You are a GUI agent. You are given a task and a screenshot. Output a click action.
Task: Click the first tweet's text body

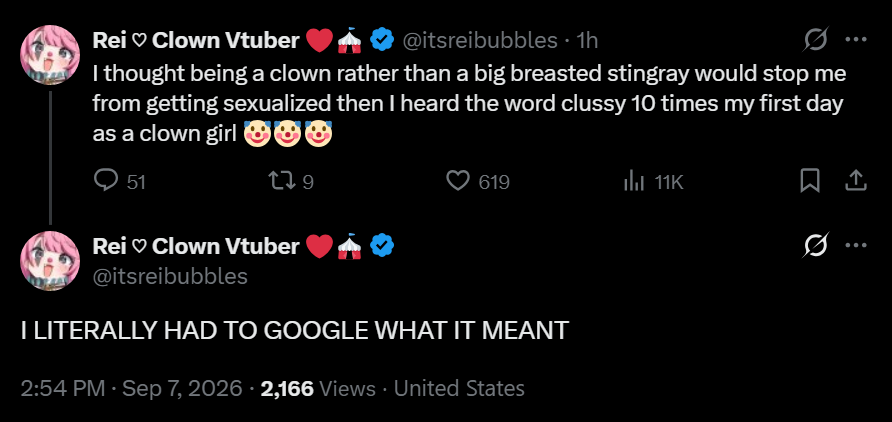tap(469, 105)
